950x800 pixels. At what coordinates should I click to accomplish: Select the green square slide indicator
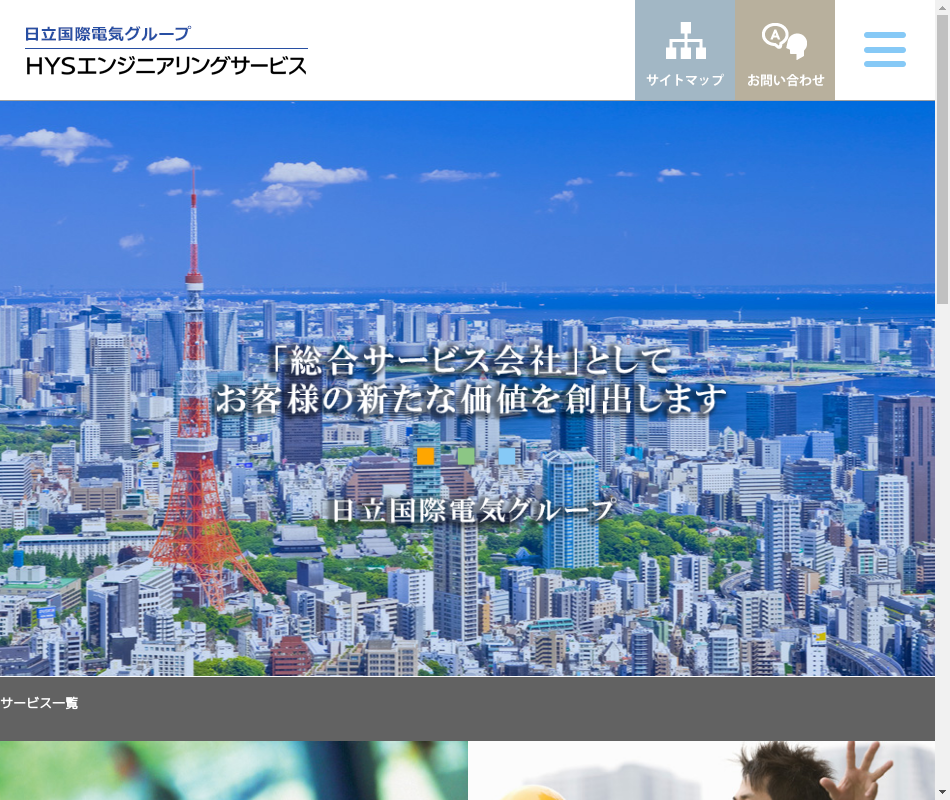466,456
